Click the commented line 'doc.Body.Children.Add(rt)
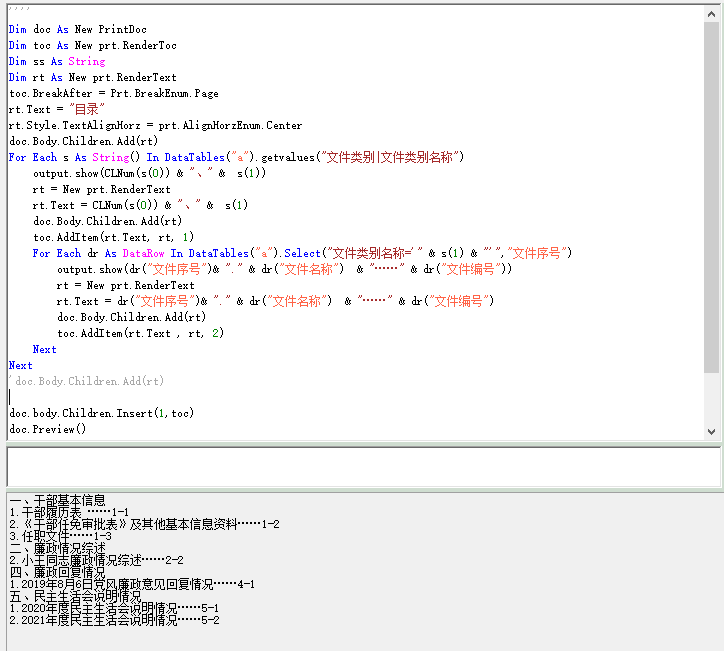 (x=86, y=381)
